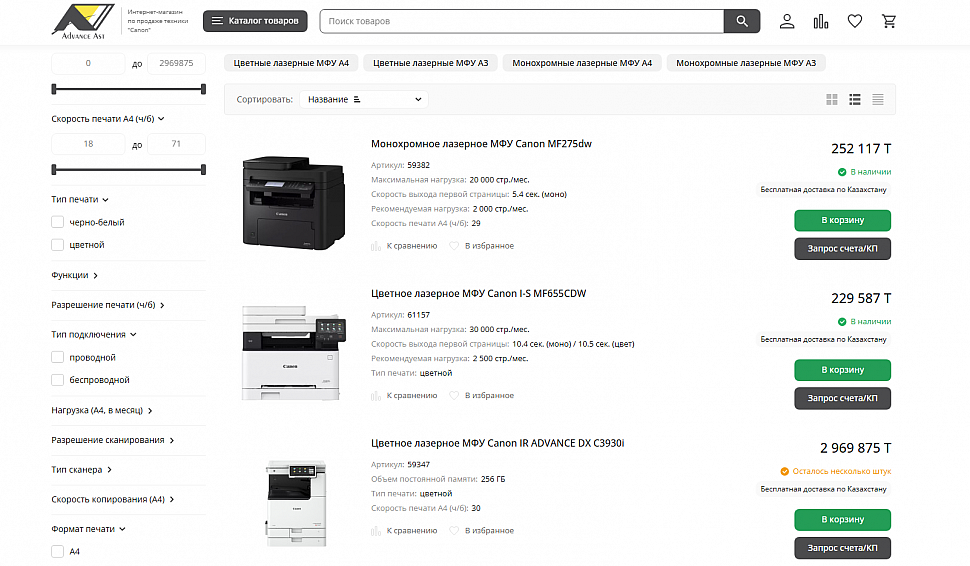Switch to grid tile view
The width and height of the screenshot is (970, 566).
click(832, 100)
